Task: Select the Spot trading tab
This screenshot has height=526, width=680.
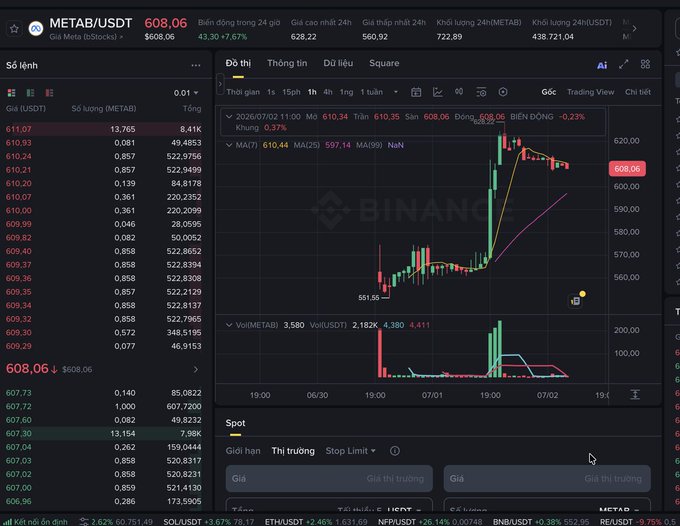Action: tap(235, 423)
